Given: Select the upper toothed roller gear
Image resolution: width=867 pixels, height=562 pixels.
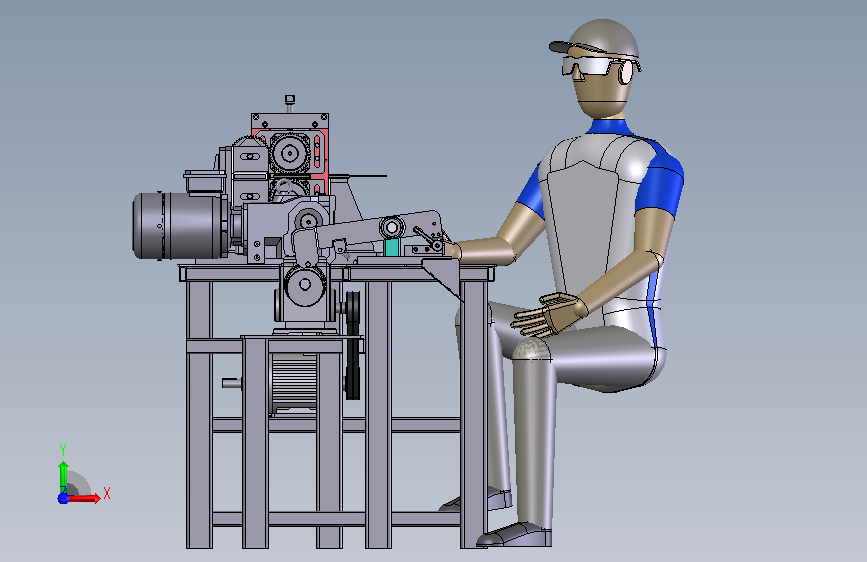Looking at the screenshot, I should tap(289, 153).
